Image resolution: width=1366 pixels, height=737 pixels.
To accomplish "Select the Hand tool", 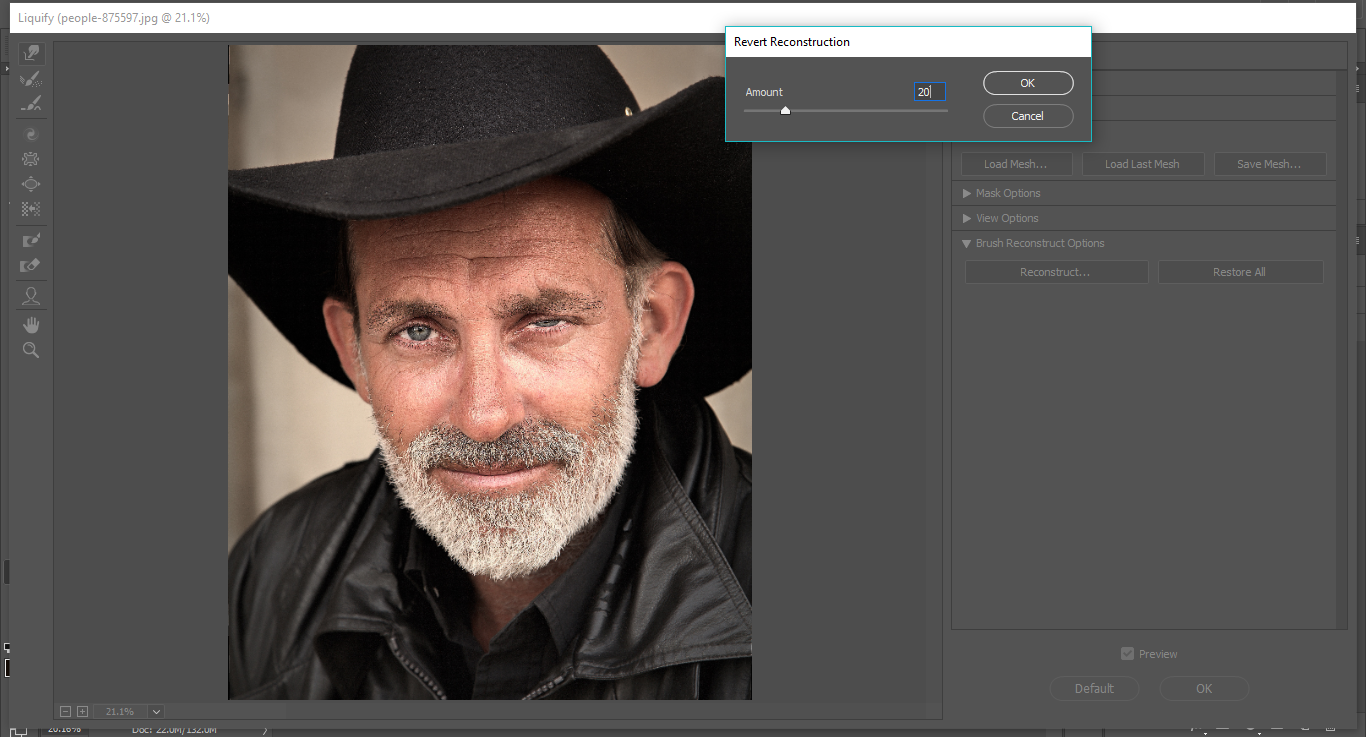I will (x=31, y=325).
